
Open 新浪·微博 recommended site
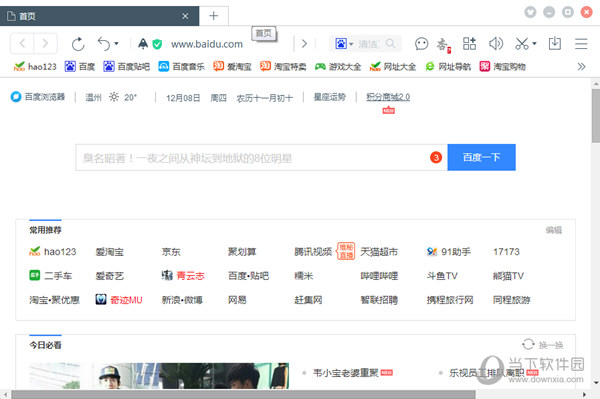tap(182, 300)
